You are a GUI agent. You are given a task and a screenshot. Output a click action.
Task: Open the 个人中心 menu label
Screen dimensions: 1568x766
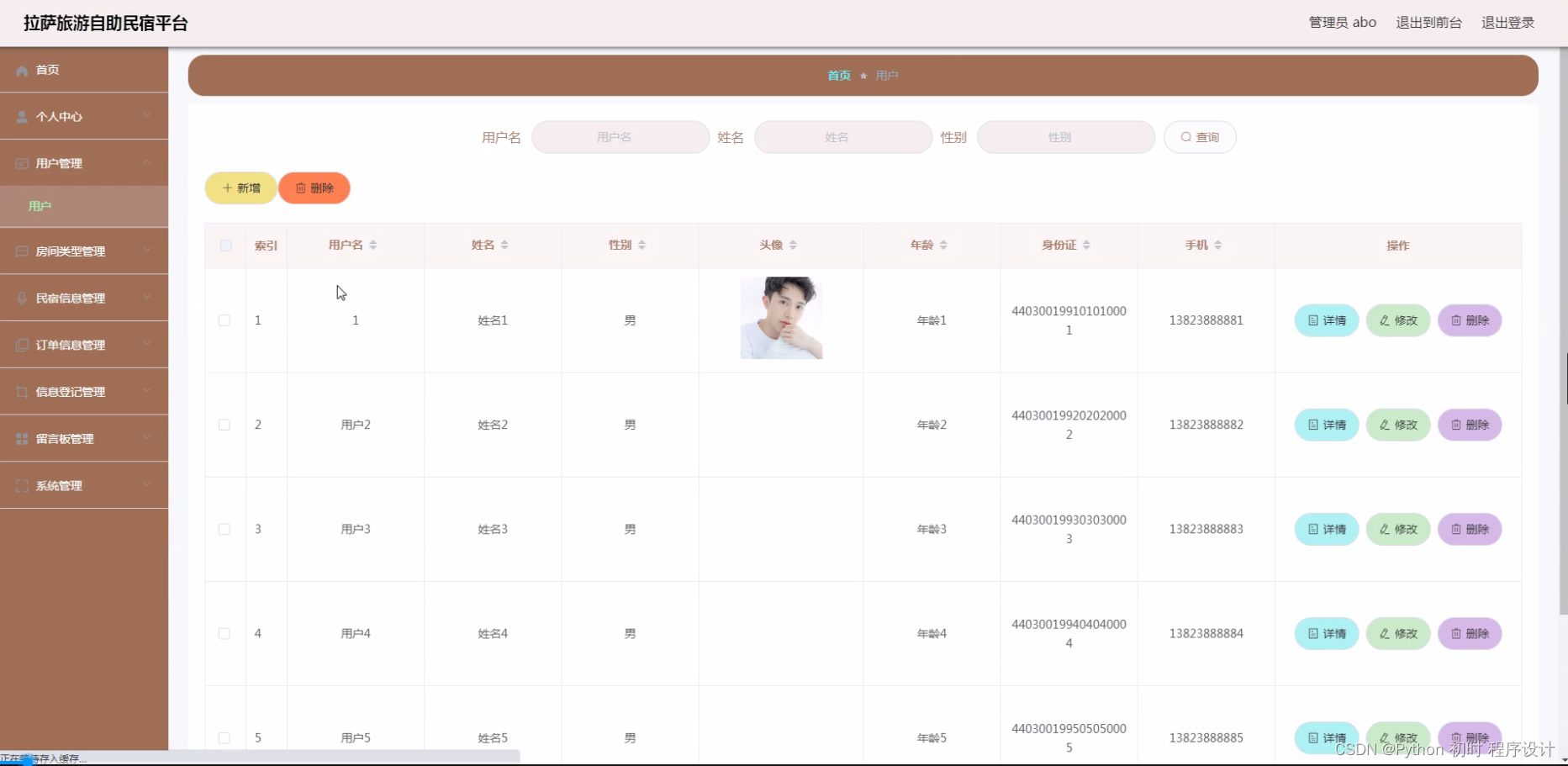(59, 117)
